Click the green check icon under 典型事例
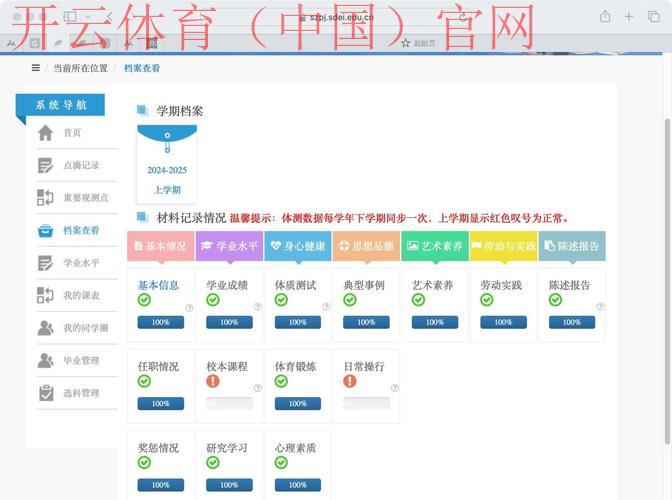 pyautogui.click(x=350, y=300)
